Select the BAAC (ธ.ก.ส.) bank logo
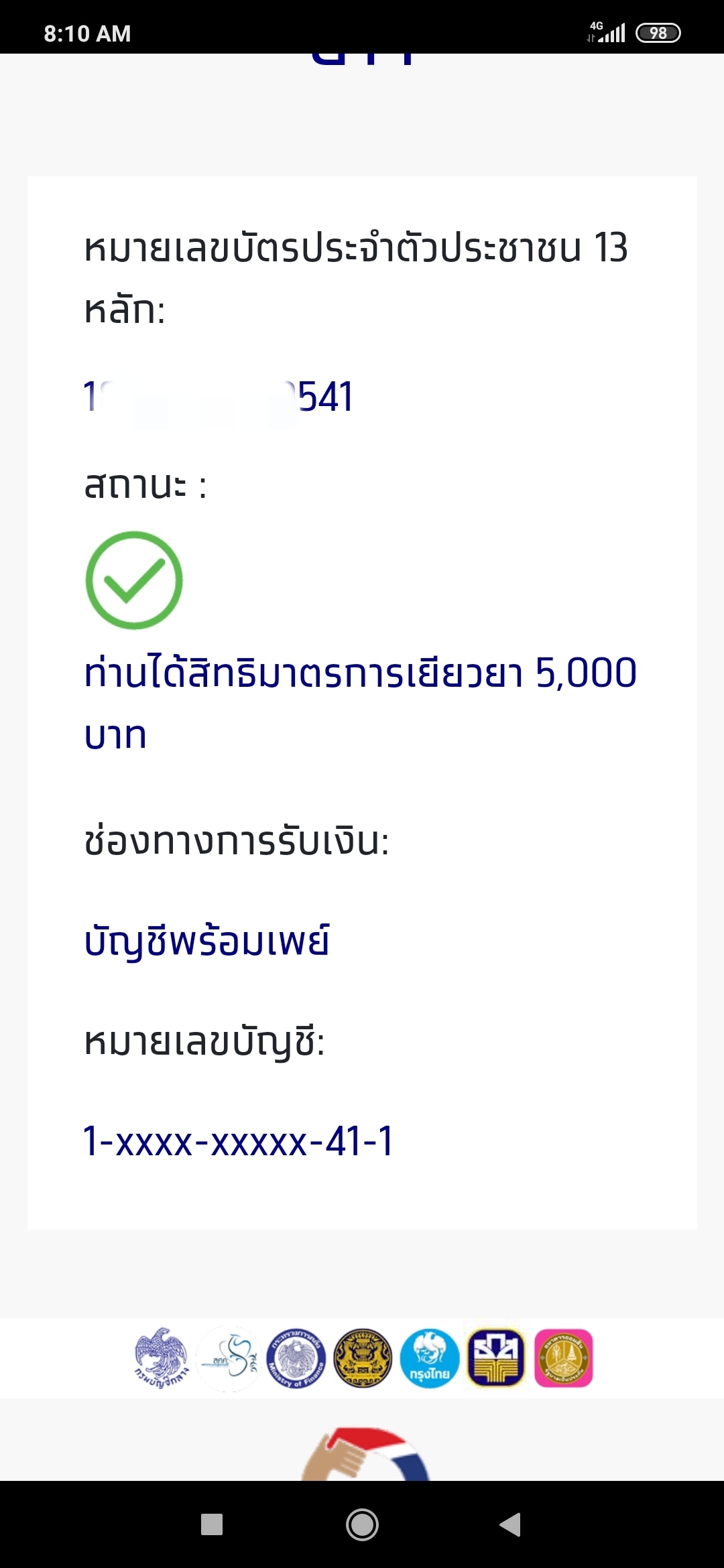Viewport: 724px width, 1568px height. [496, 1358]
